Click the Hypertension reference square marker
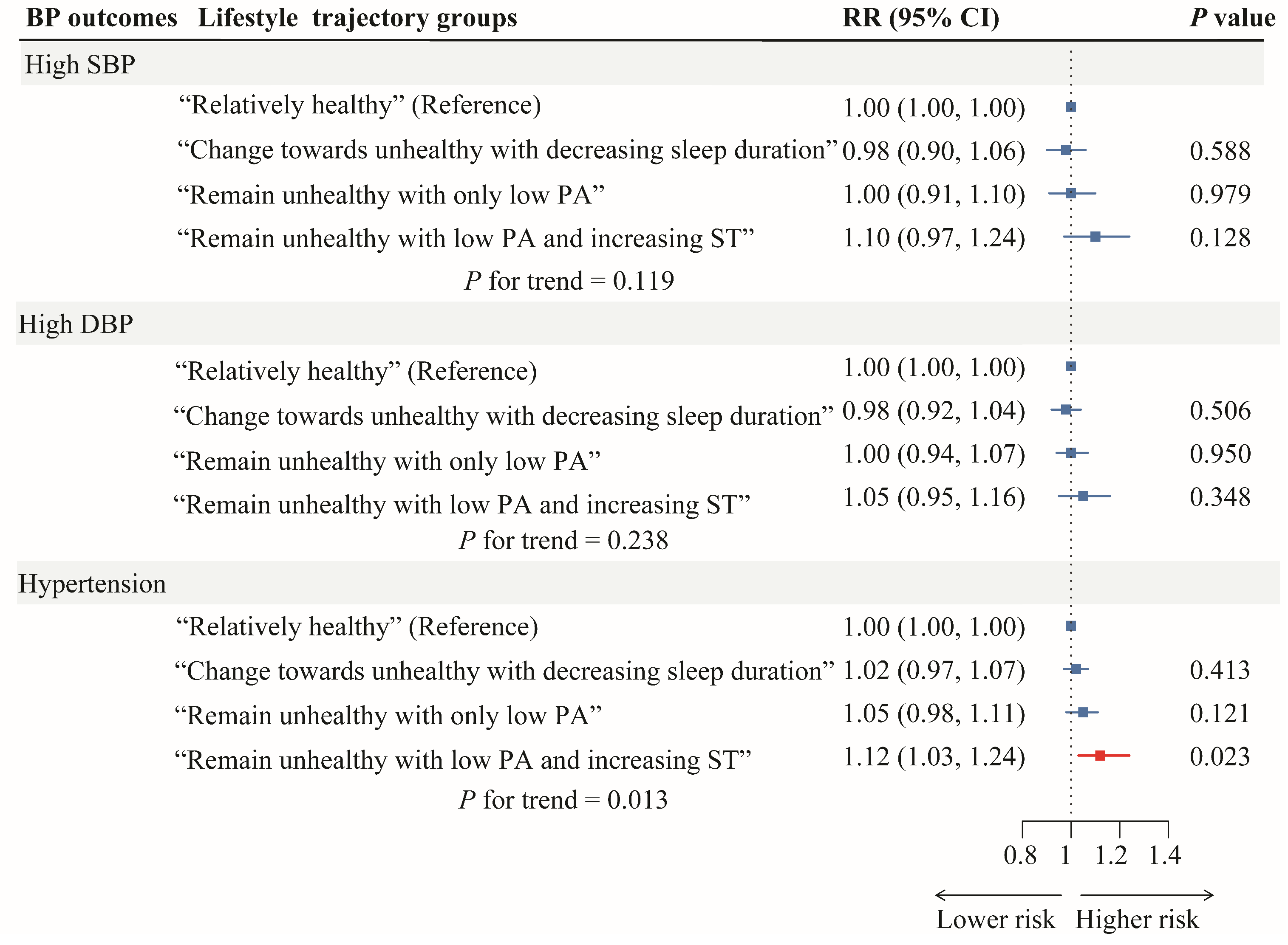The width and height of the screenshot is (1288, 945). tap(1071, 626)
